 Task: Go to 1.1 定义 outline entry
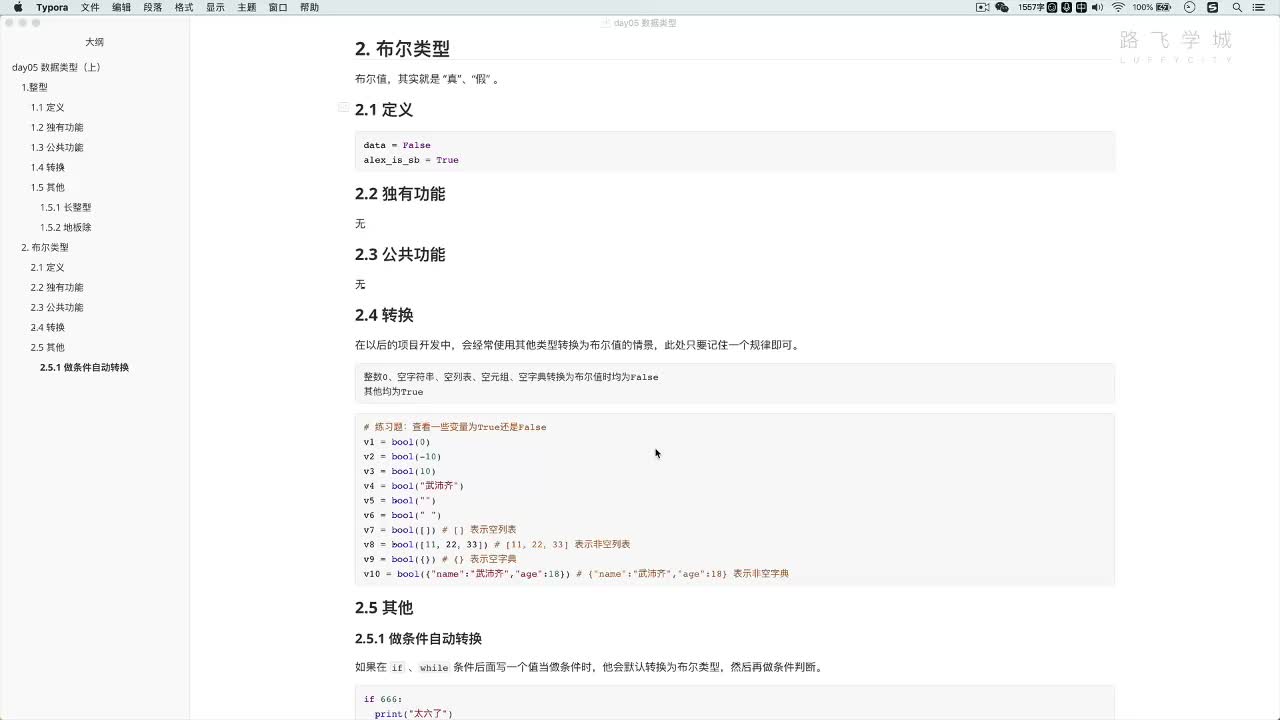coord(47,107)
